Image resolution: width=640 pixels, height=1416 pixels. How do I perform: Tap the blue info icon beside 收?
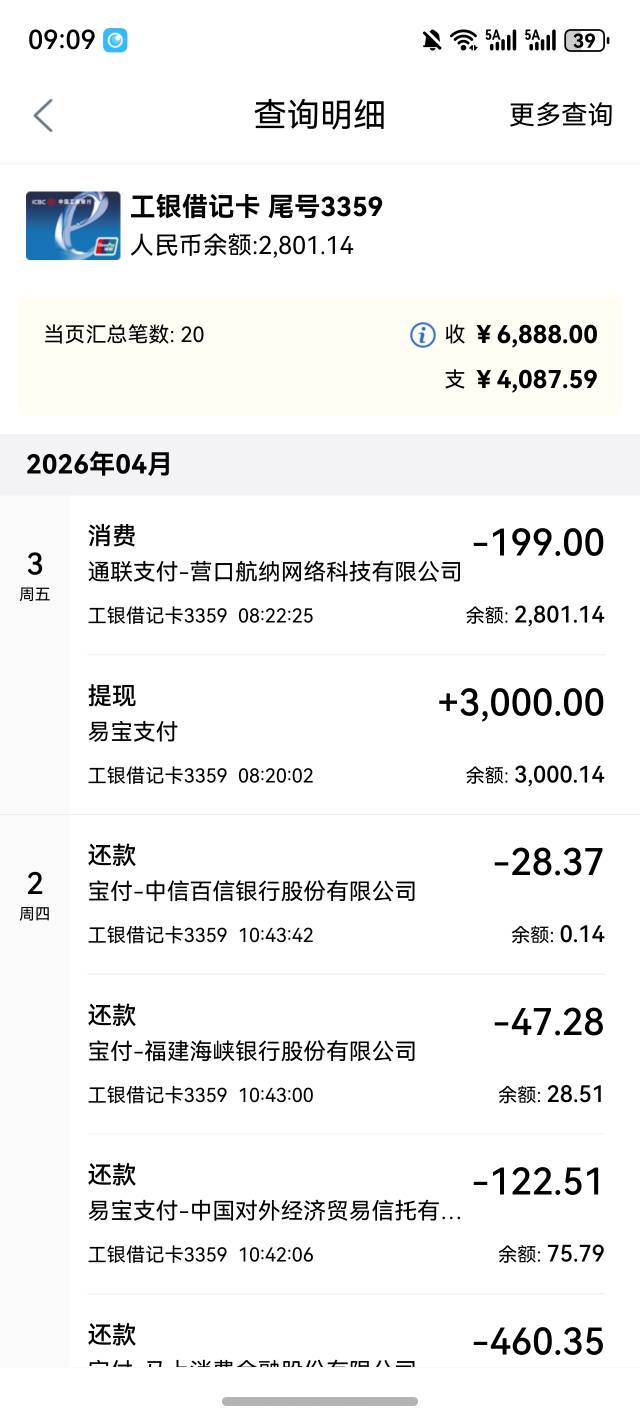(423, 335)
